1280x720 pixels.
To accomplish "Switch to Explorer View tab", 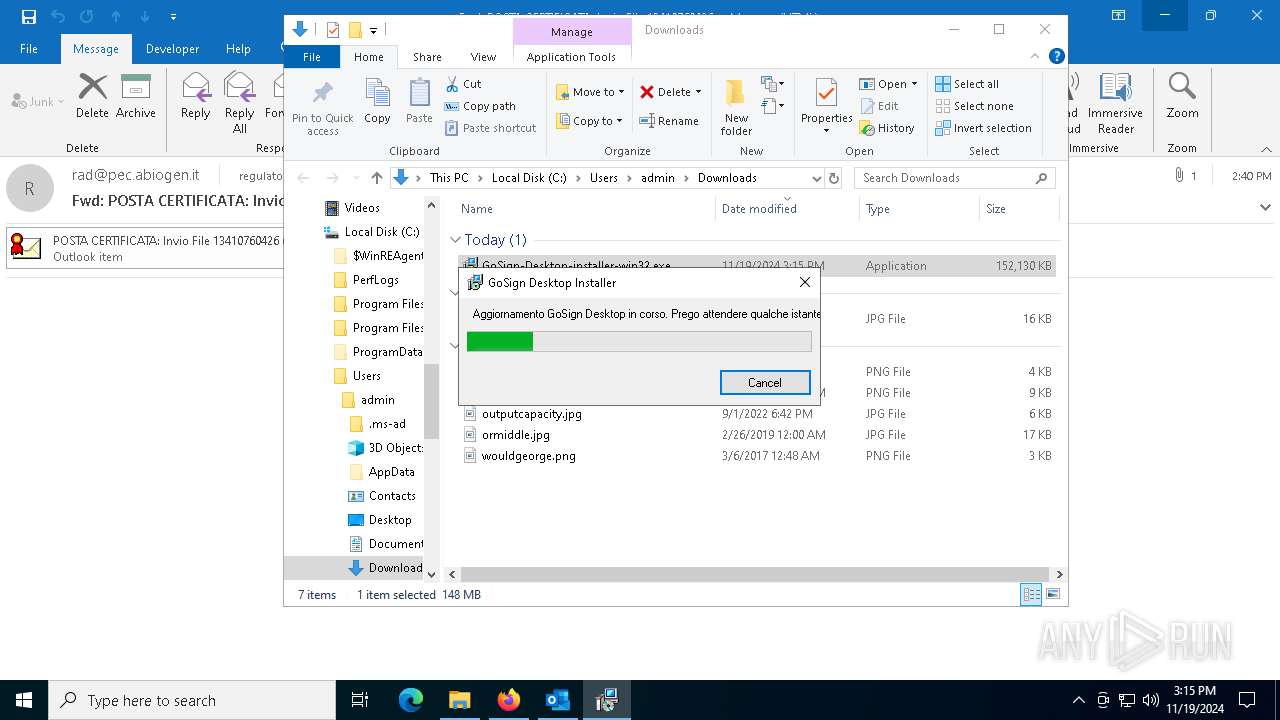I will 483,57.
